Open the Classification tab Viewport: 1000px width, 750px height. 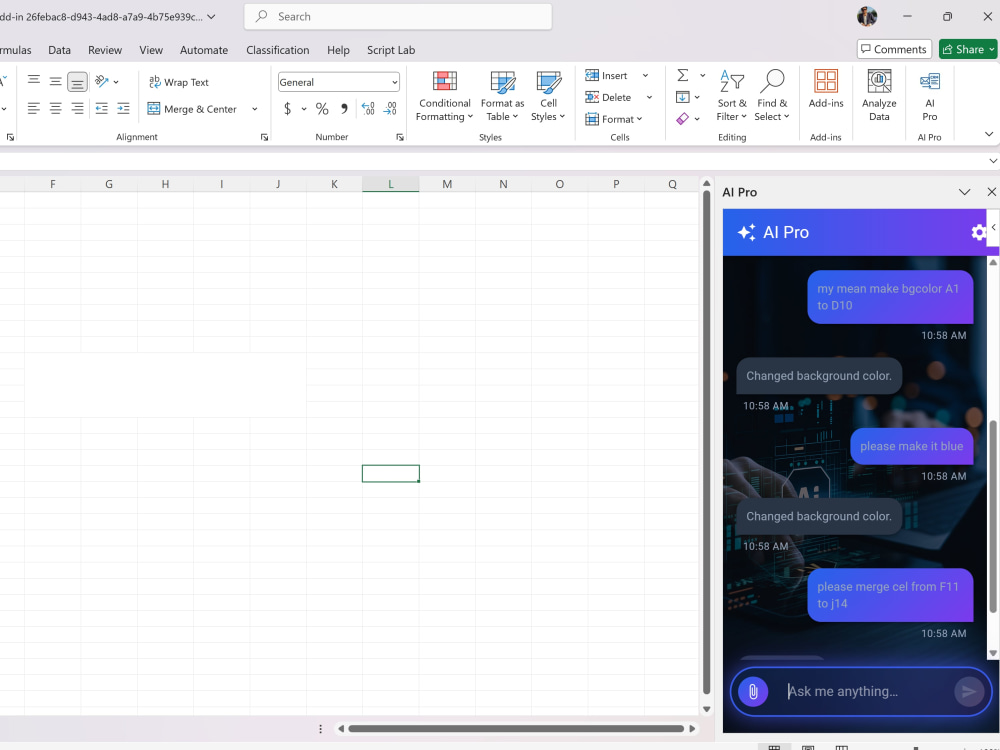pyautogui.click(x=277, y=50)
